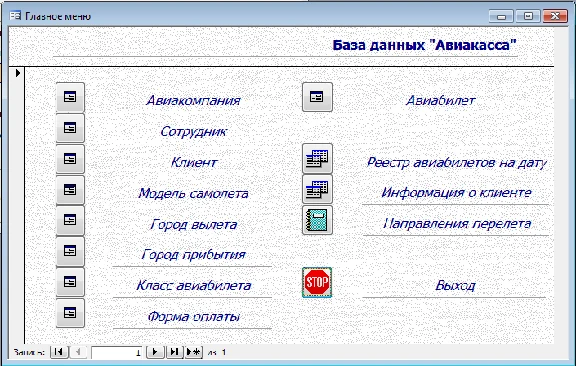576x366 pixels.
Task: Run the Реестр авиабилетов на дату query
Action: click(x=317, y=159)
